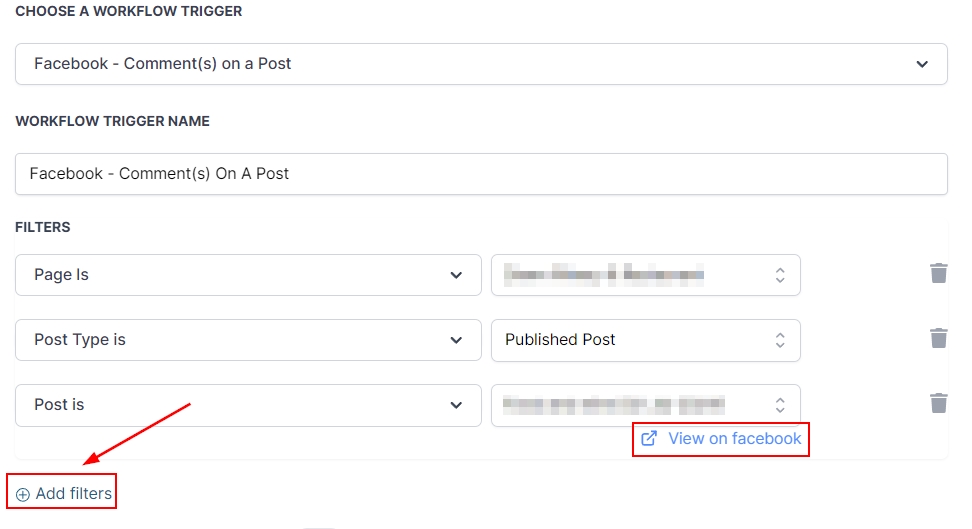Click up-down arrows on Post is value selector

780,405
